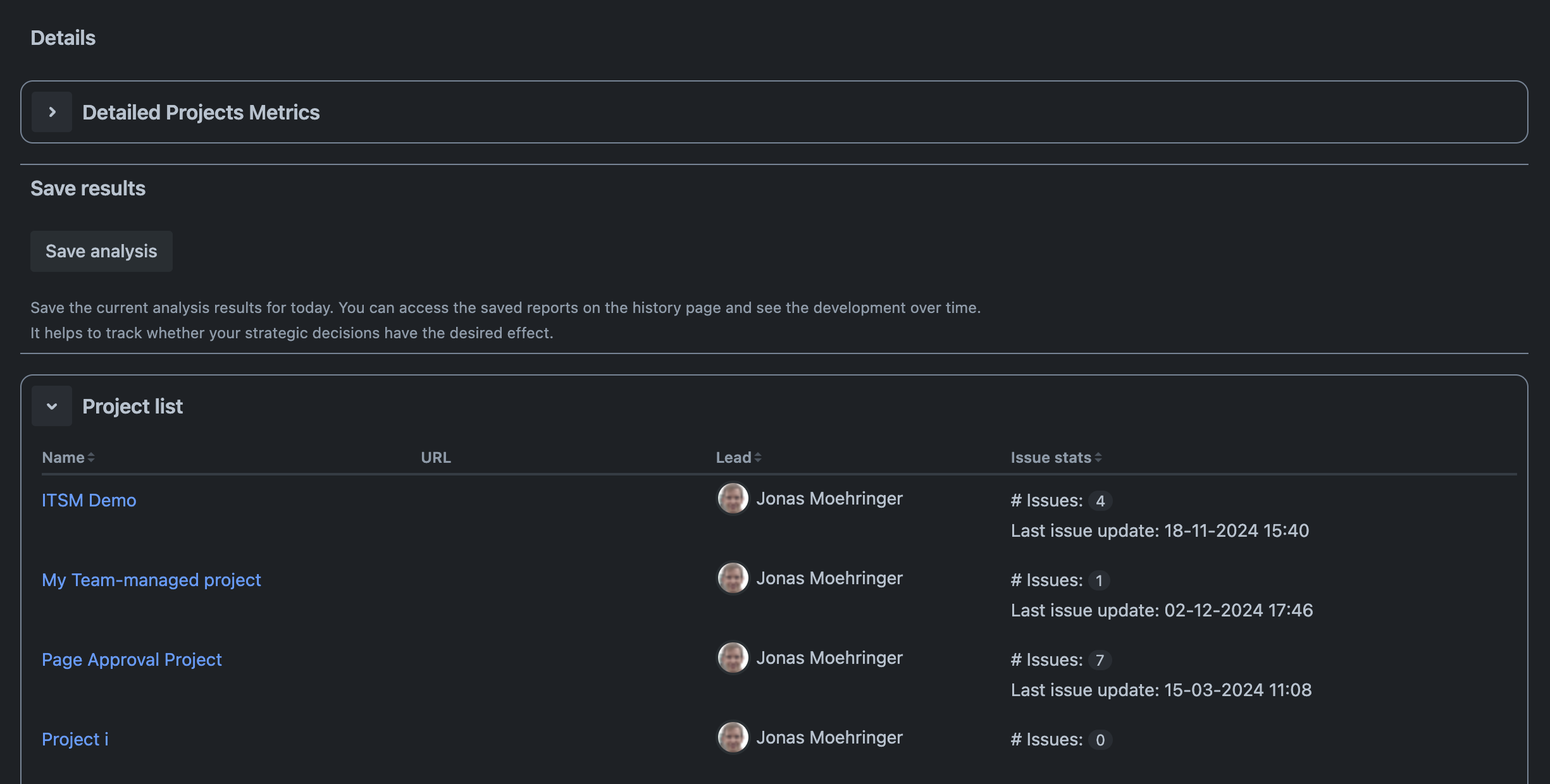
Task: Open the Page Approval Project link
Action: click(132, 659)
